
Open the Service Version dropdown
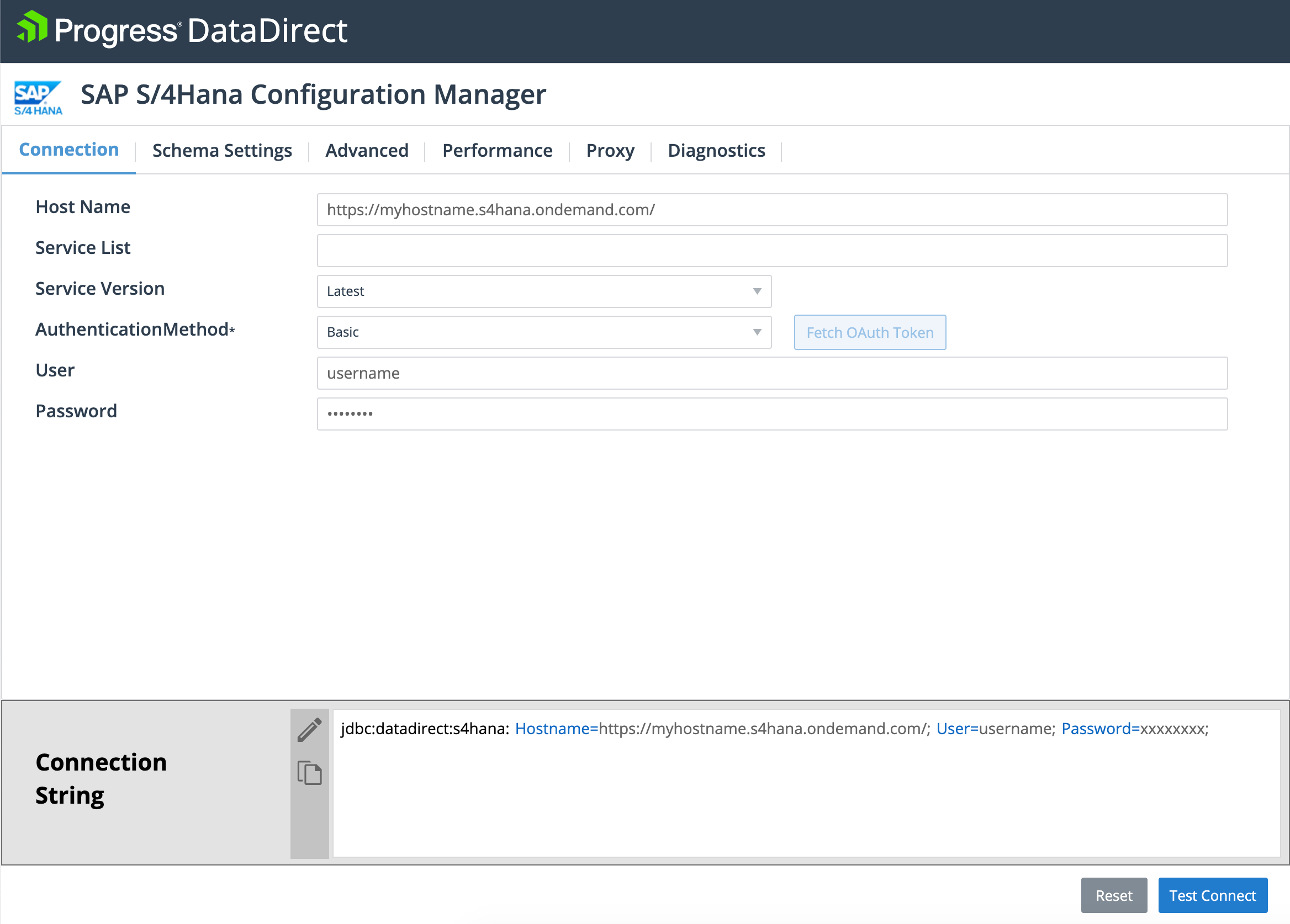click(x=543, y=291)
